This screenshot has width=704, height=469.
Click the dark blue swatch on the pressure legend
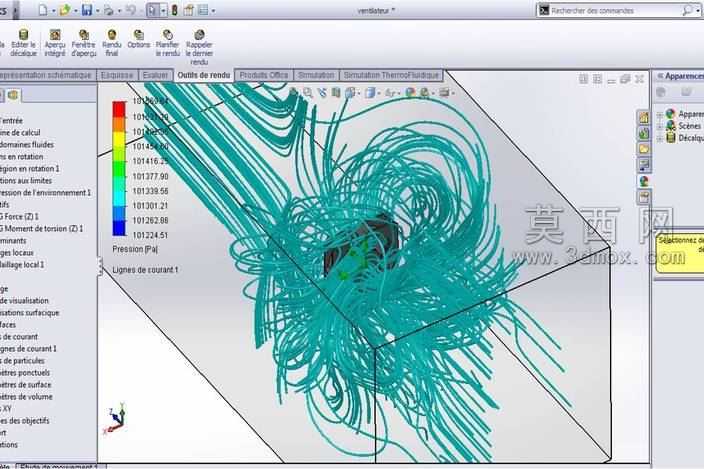[x=119, y=228]
